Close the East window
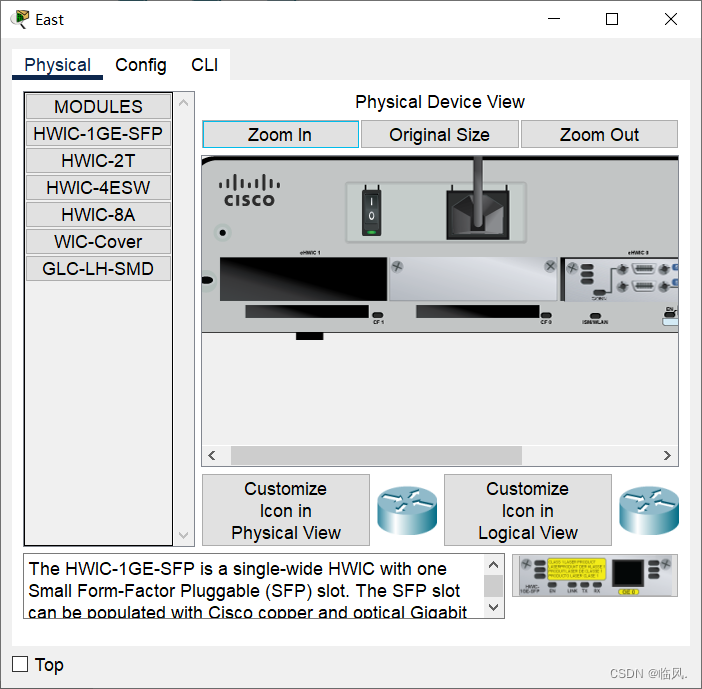Image resolution: width=702 pixels, height=689 pixels. point(671,19)
